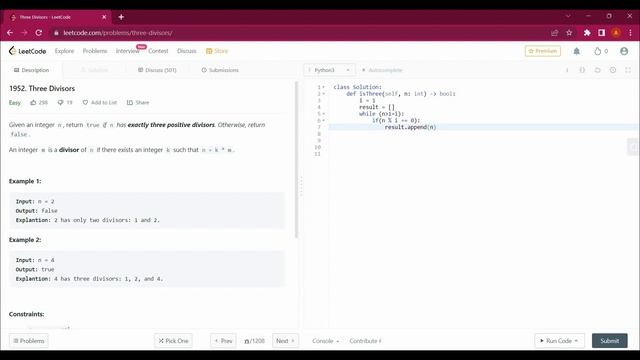The height and width of the screenshot is (360, 640).
Task: Expand the Console panel
Action: pos(325,341)
